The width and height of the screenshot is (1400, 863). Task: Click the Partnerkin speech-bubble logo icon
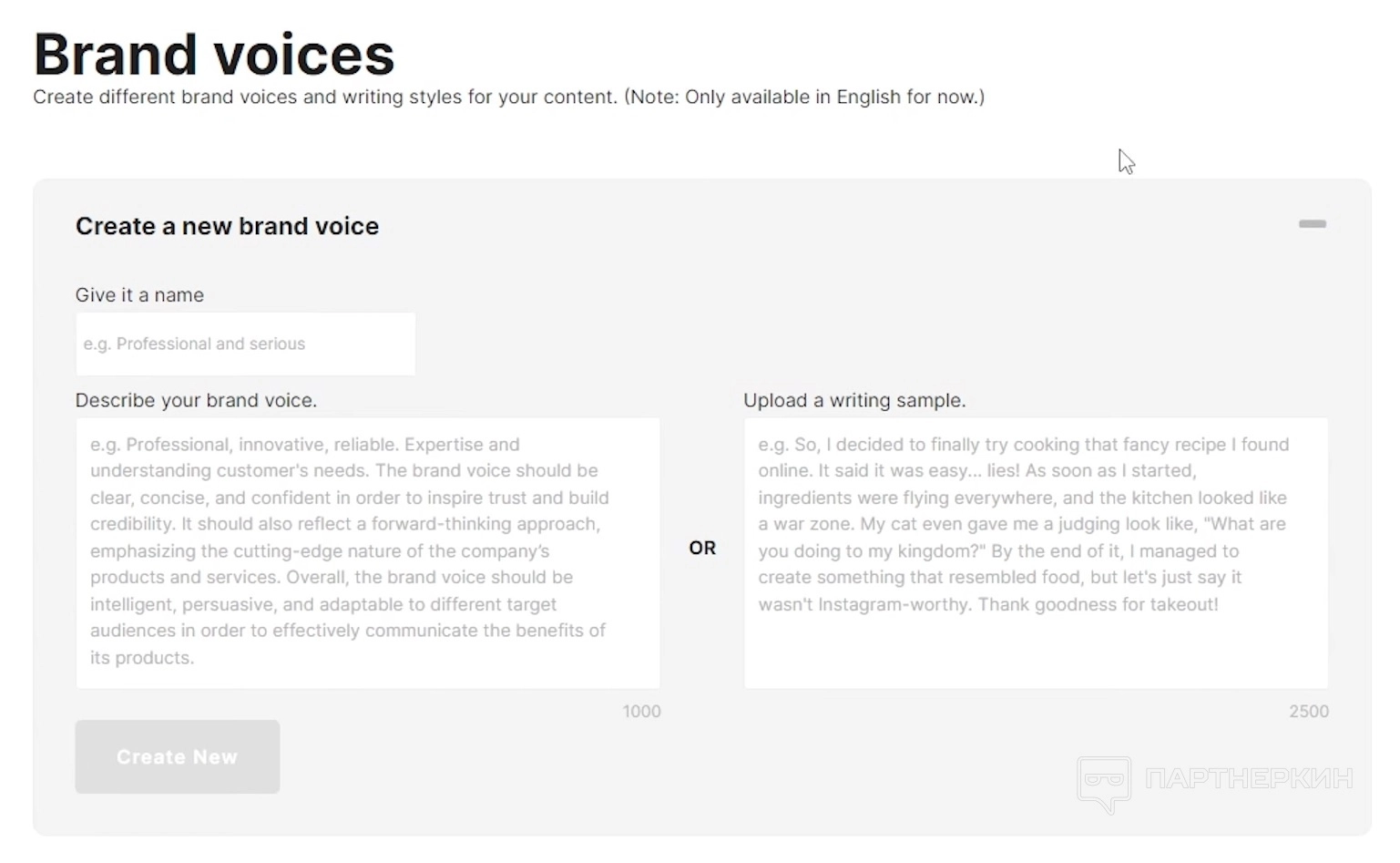(1104, 782)
